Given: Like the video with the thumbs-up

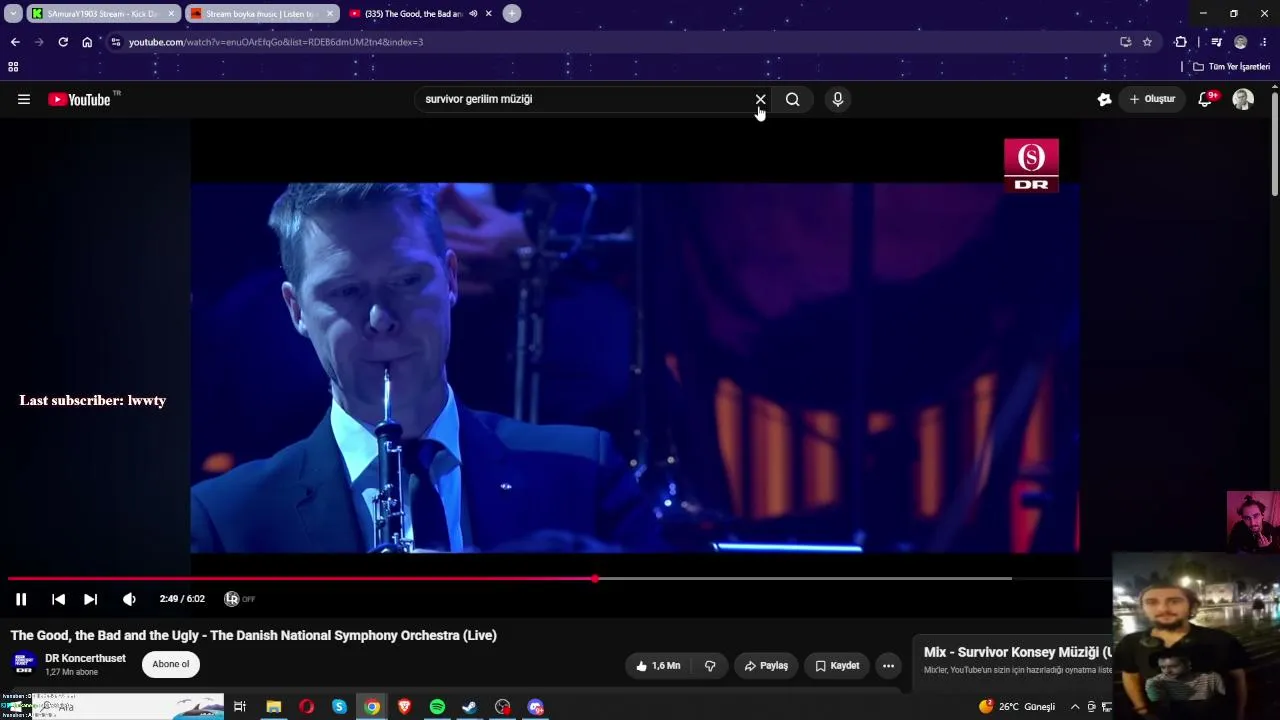Looking at the screenshot, I should 657,665.
